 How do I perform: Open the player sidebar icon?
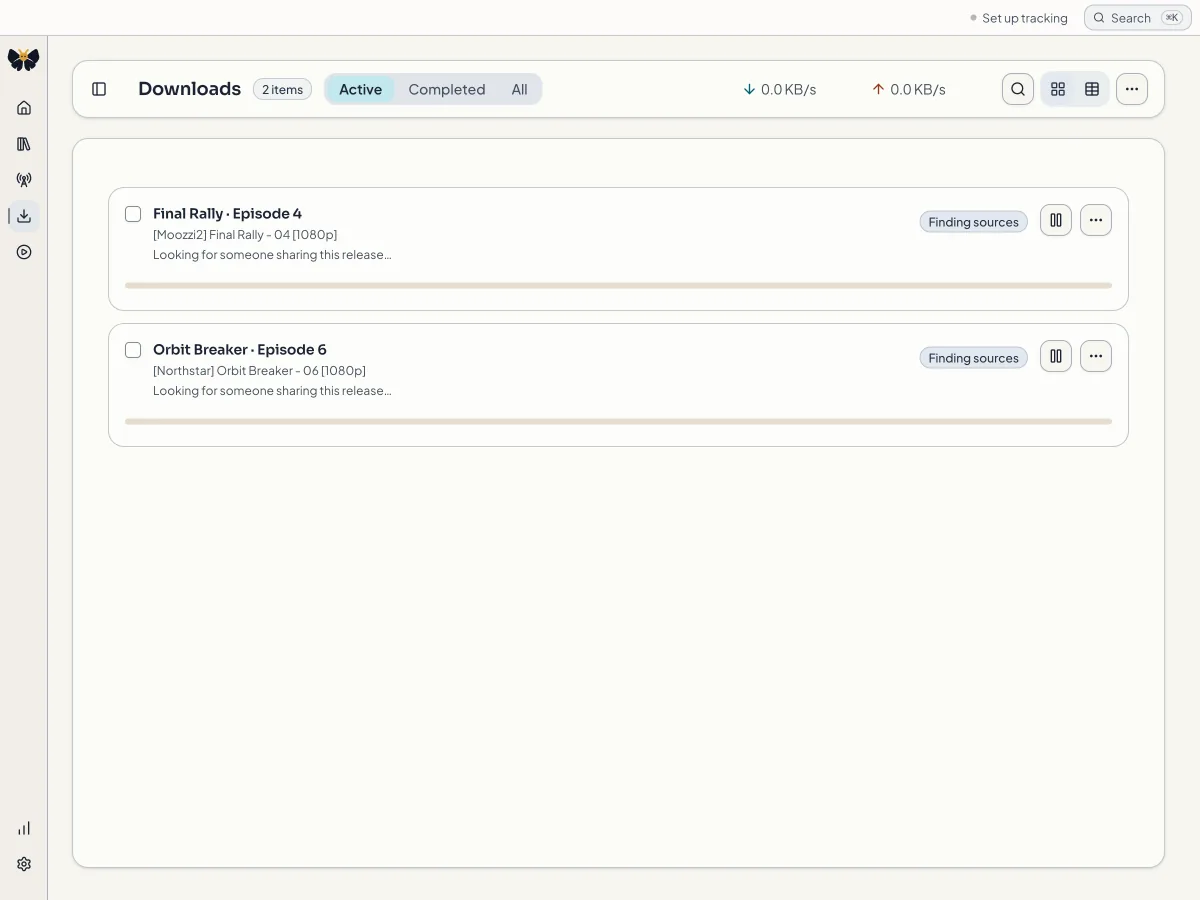24,252
